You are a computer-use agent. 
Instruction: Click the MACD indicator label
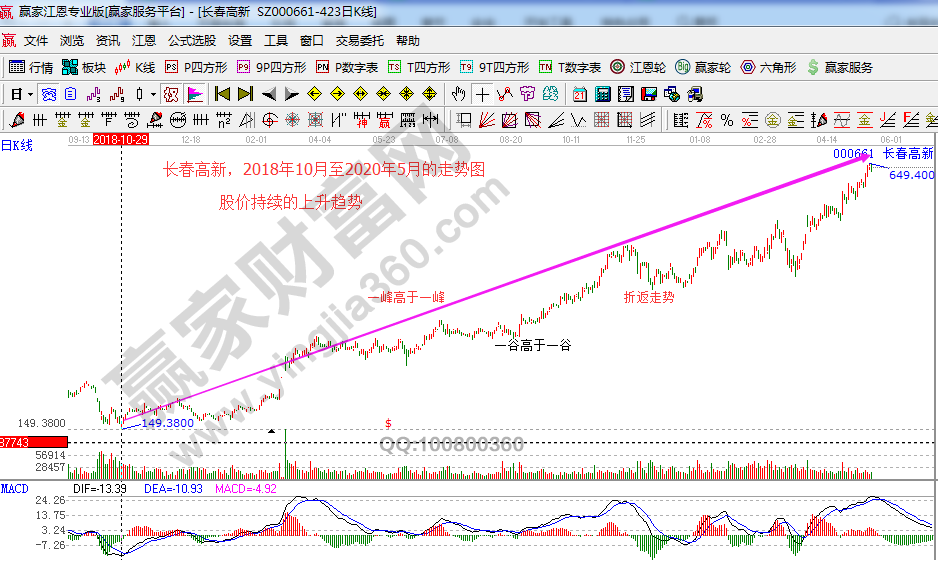[x=14, y=489]
